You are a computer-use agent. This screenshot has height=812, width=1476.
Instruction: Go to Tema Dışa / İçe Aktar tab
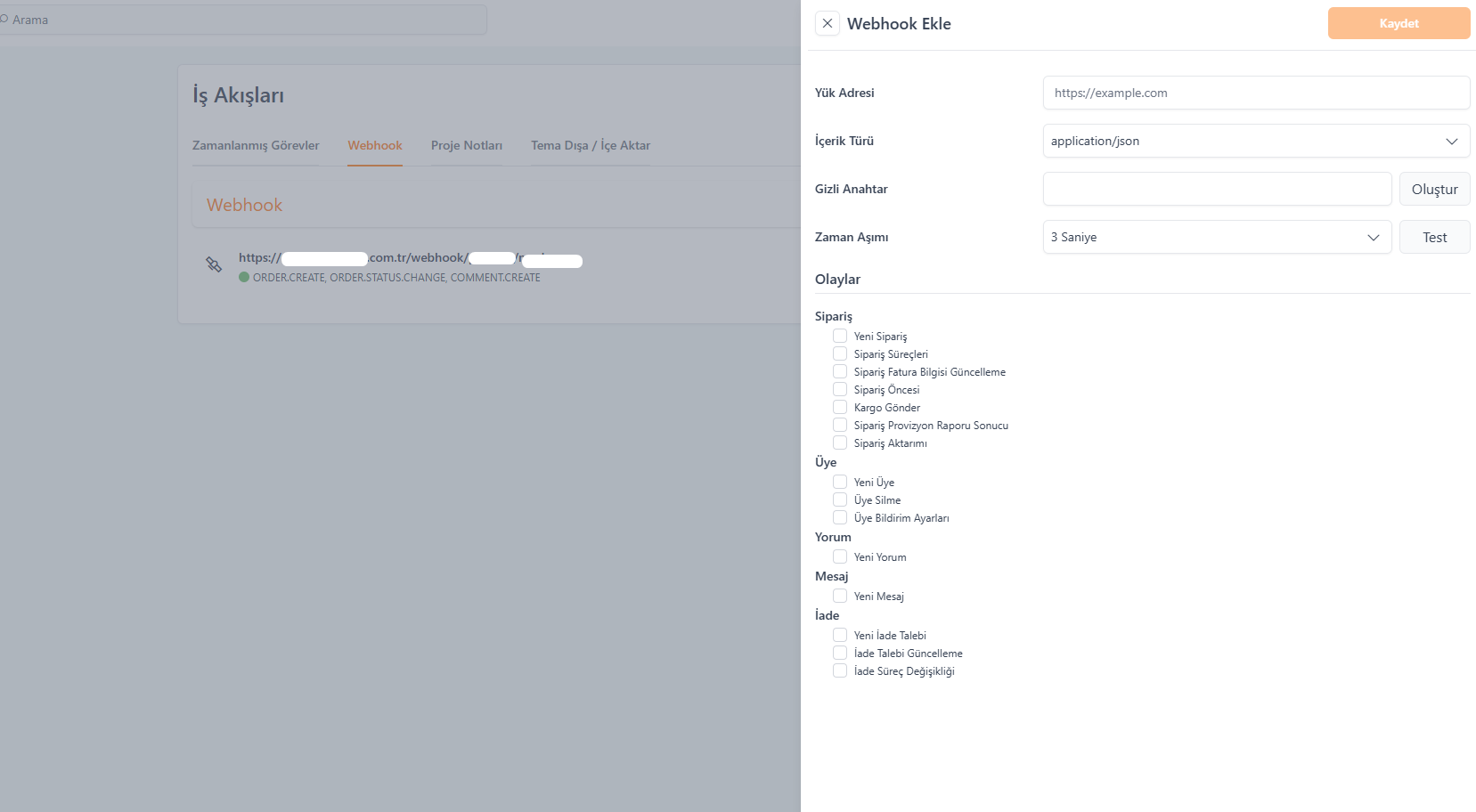[590, 145]
